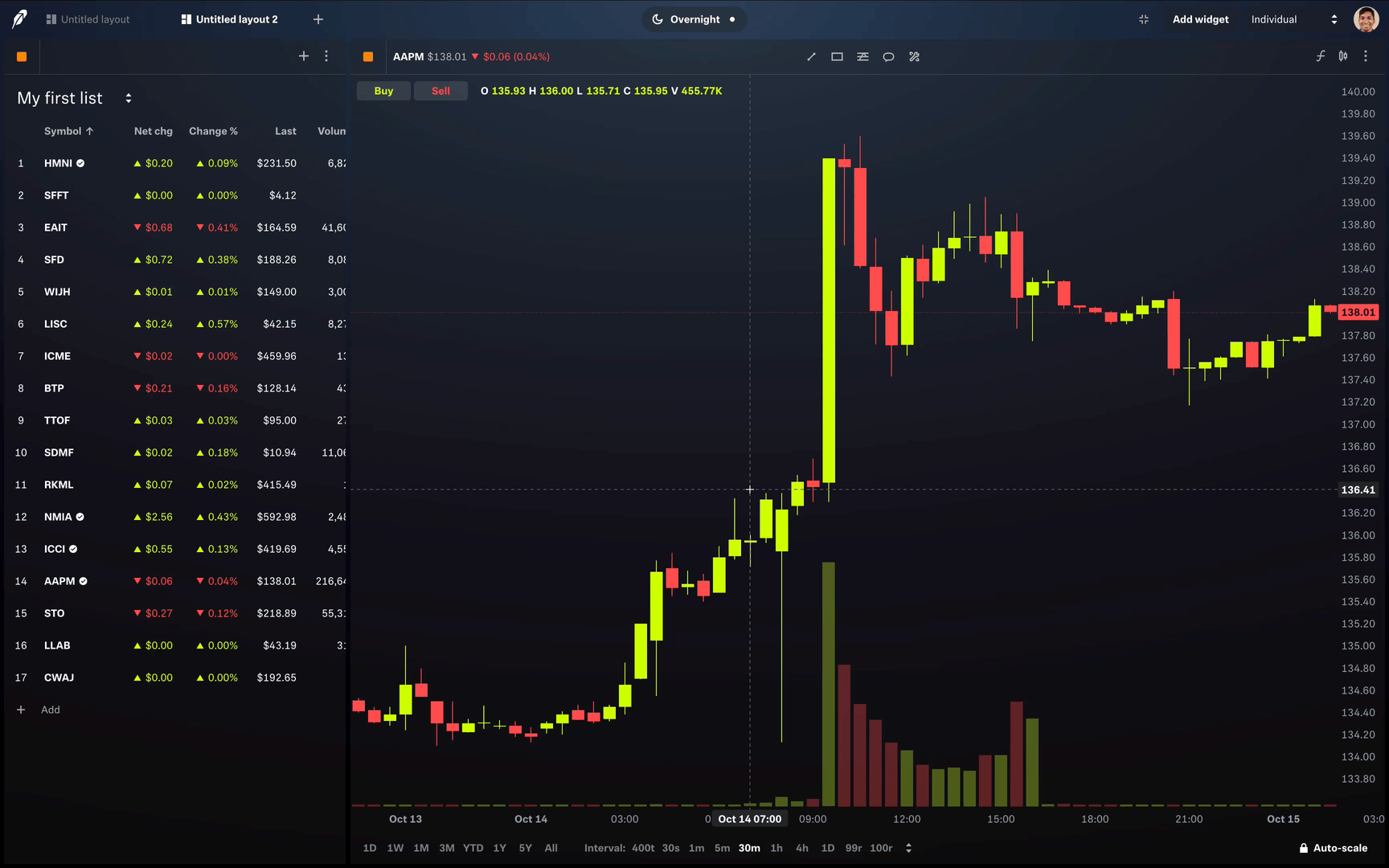Open the Individual account dropdown
This screenshot has height=868, width=1389.
(x=1293, y=19)
